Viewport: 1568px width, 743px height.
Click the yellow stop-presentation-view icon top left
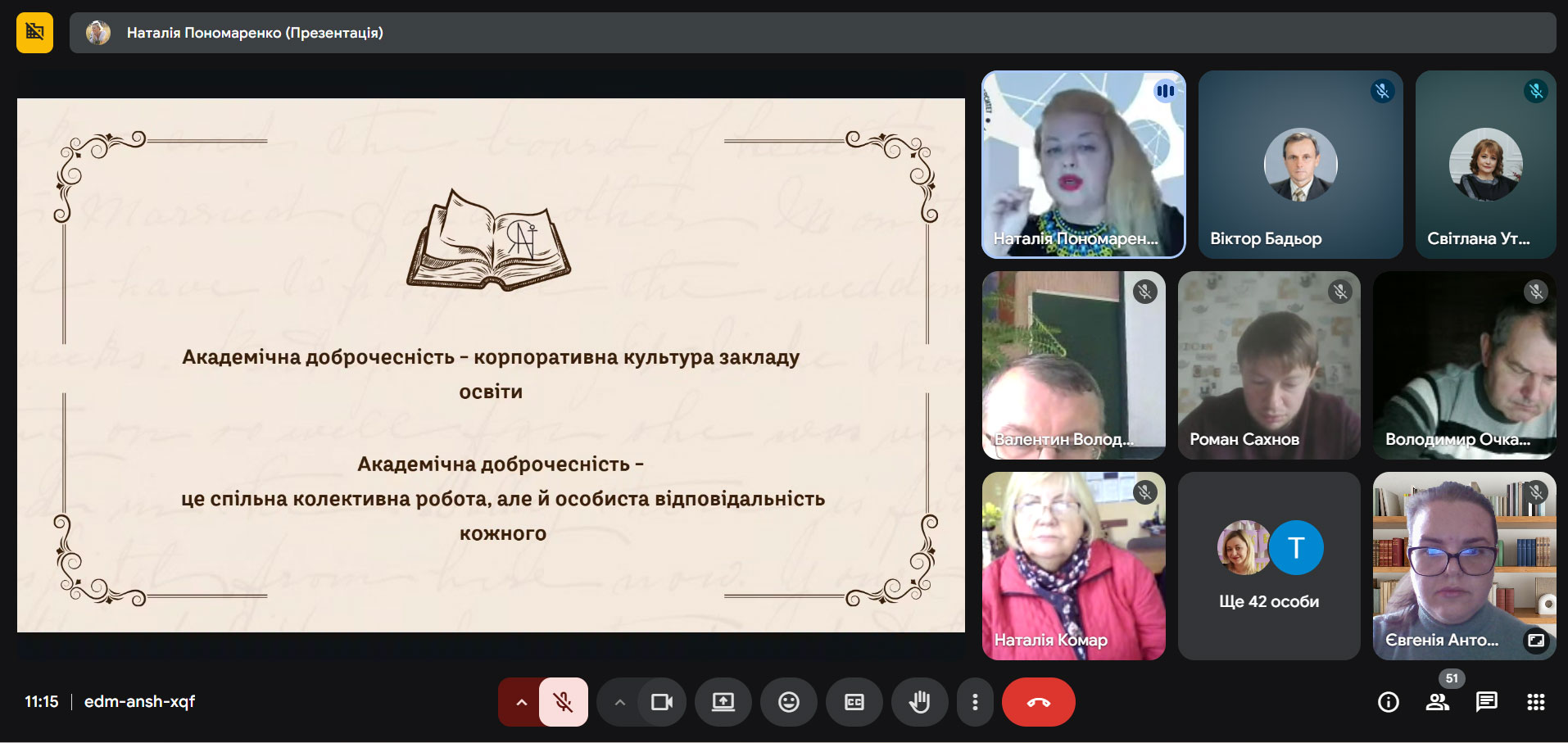click(x=34, y=33)
